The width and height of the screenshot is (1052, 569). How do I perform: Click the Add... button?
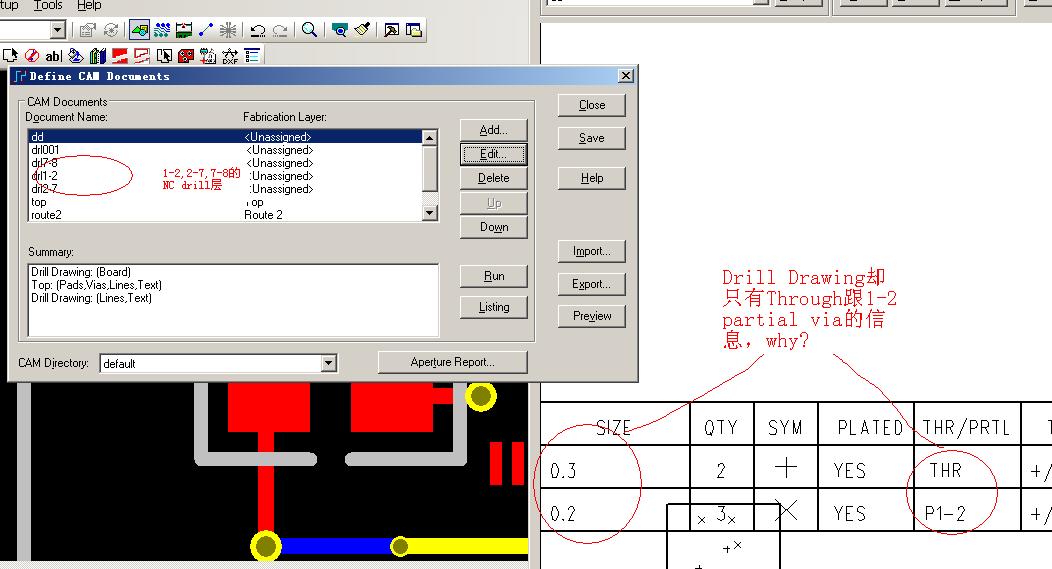click(494, 130)
